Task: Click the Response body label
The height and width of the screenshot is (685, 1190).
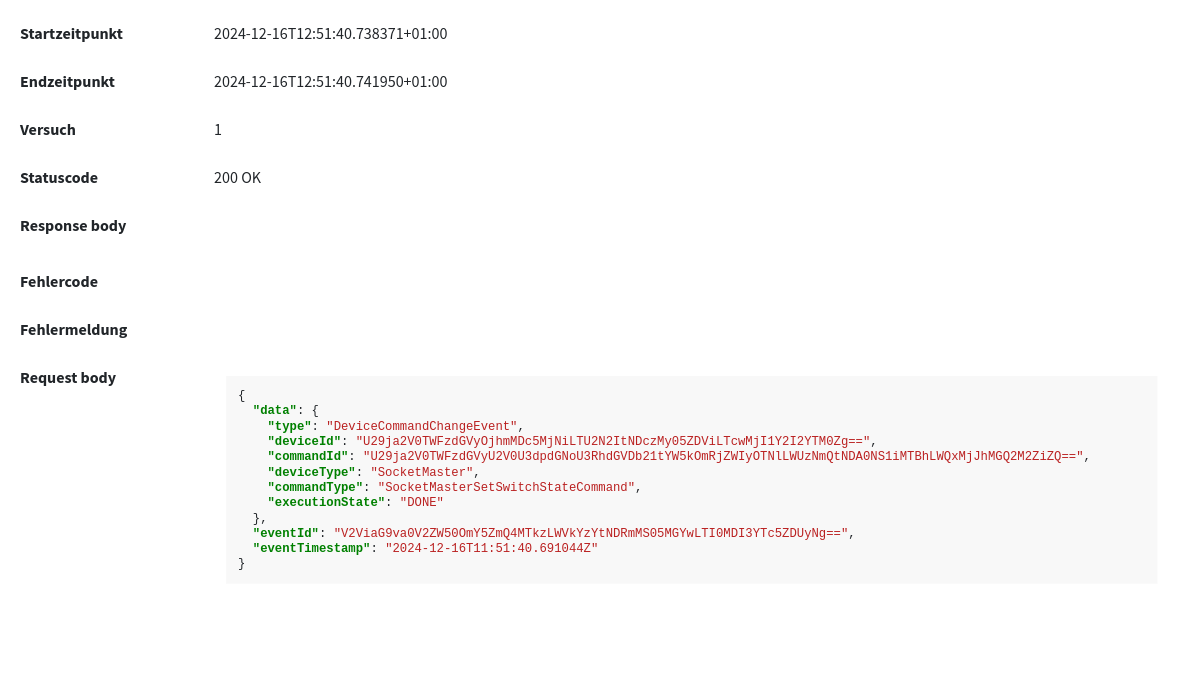Action: tap(73, 225)
